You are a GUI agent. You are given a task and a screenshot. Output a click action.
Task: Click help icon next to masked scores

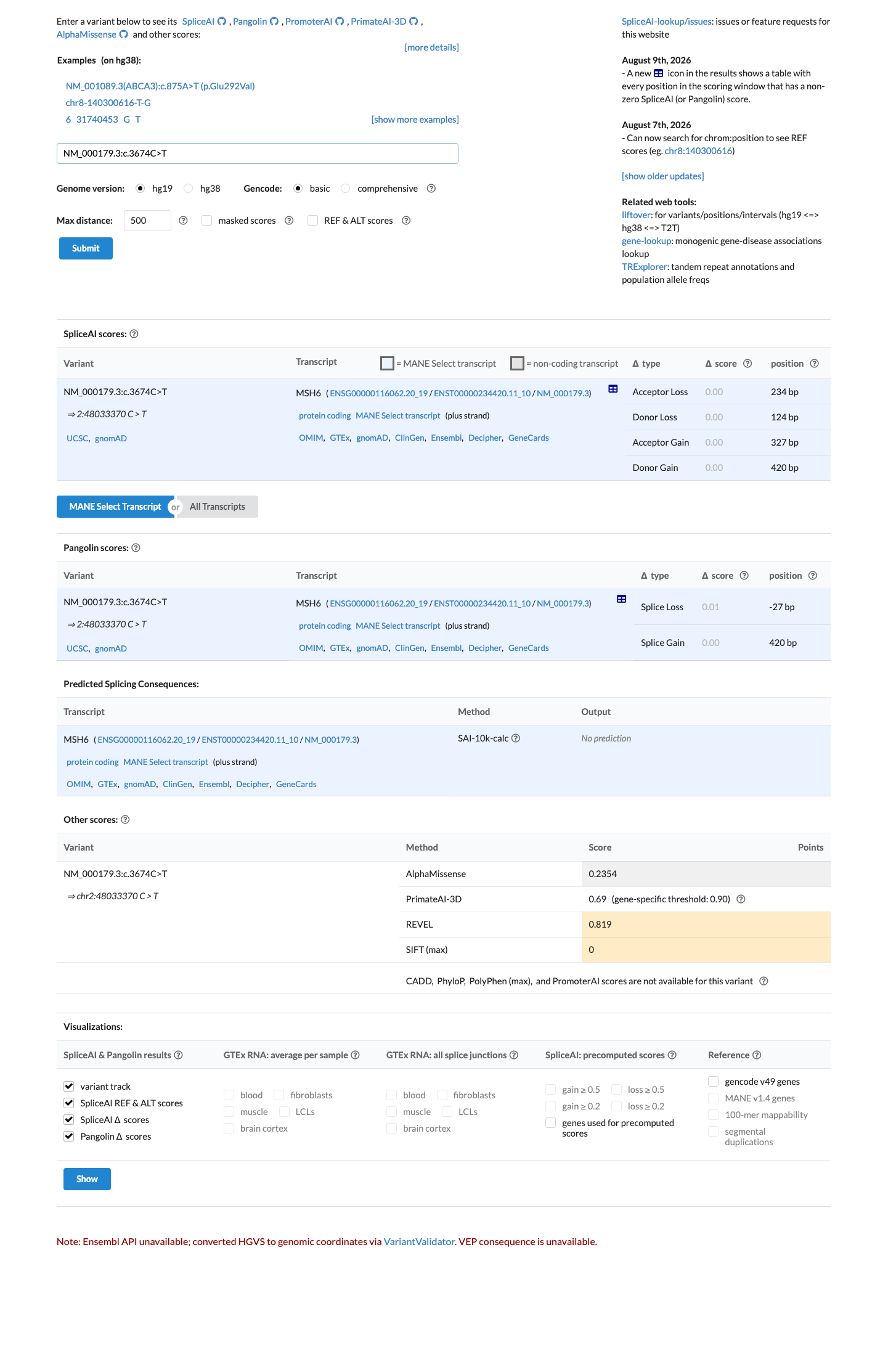[x=289, y=221]
